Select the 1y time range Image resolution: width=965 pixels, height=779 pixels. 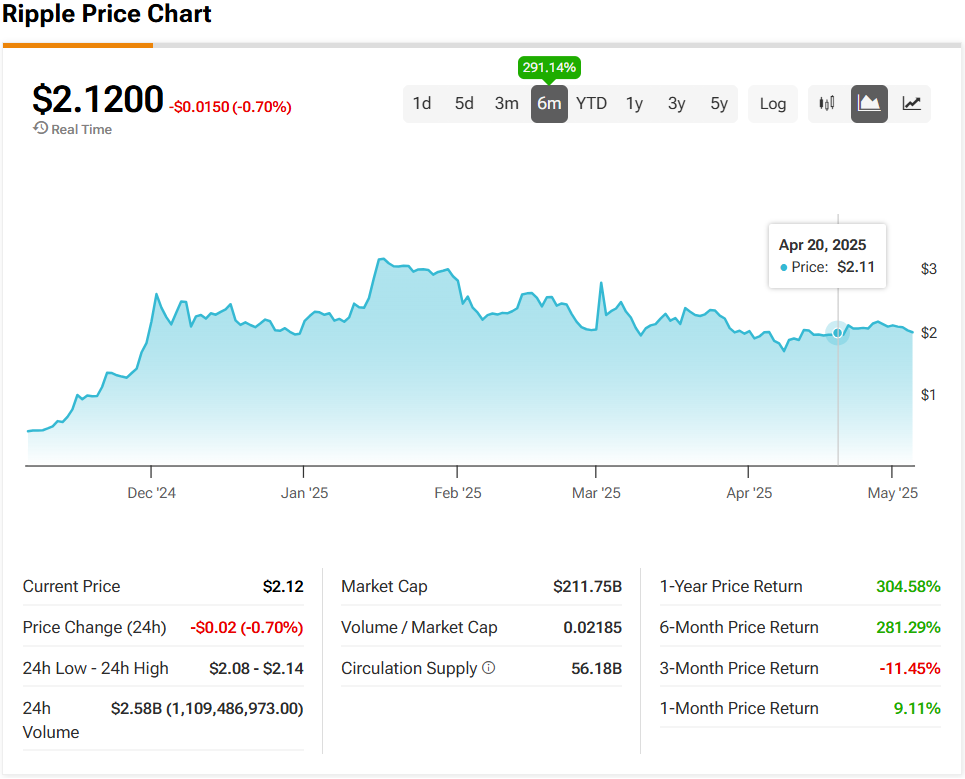click(x=635, y=103)
